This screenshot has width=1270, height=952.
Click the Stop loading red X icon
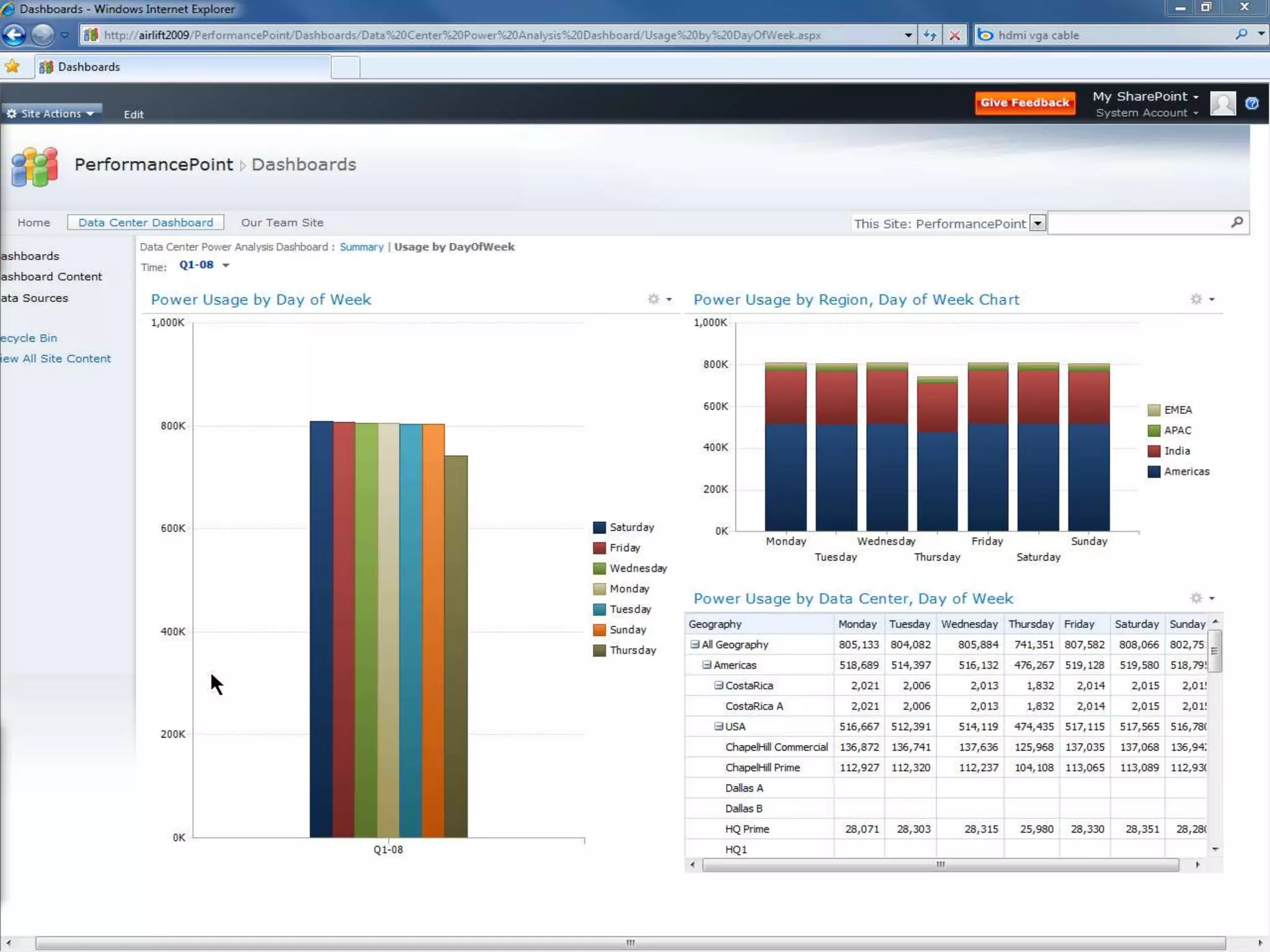(955, 35)
